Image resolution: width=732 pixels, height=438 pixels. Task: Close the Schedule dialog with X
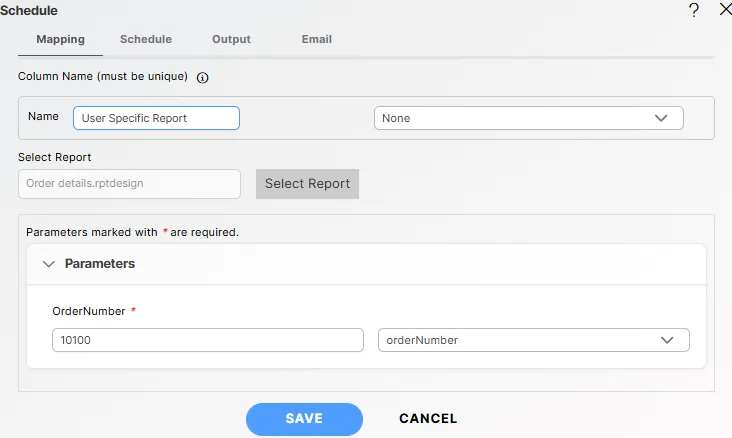point(725,10)
